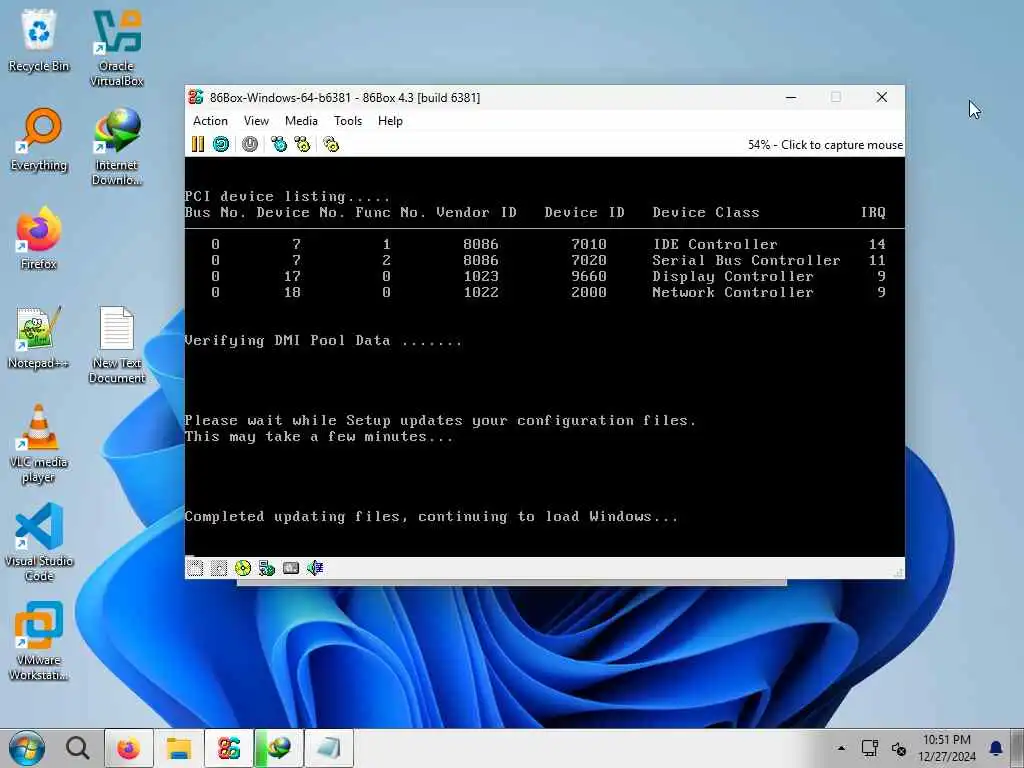Select Everything search desktop shortcut
The height and width of the screenshot is (768, 1024).
click(39, 140)
